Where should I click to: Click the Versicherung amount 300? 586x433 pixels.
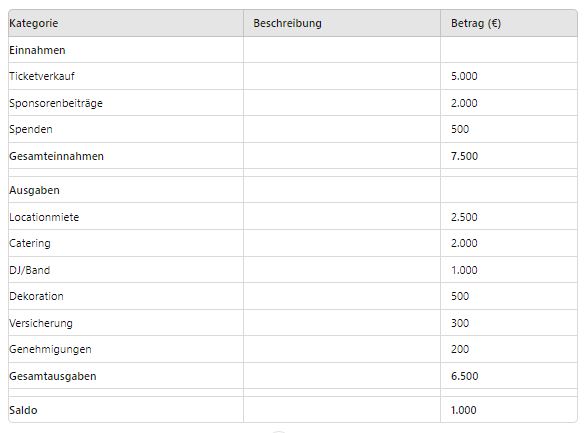pyautogui.click(x=460, y=323)
